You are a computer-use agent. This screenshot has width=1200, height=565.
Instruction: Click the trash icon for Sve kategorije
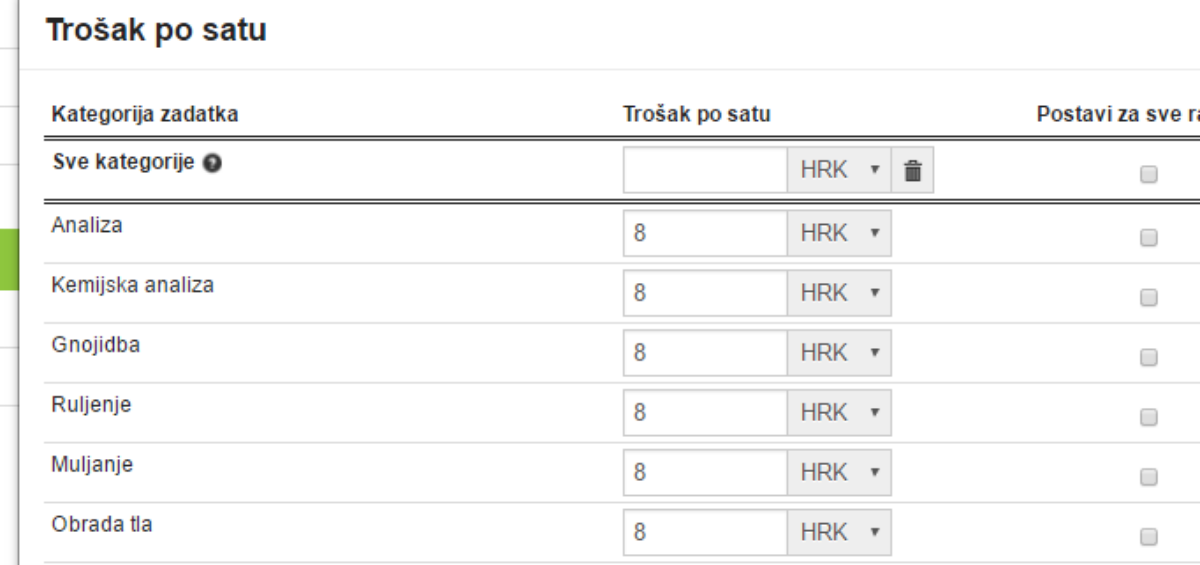coord(912,172)
